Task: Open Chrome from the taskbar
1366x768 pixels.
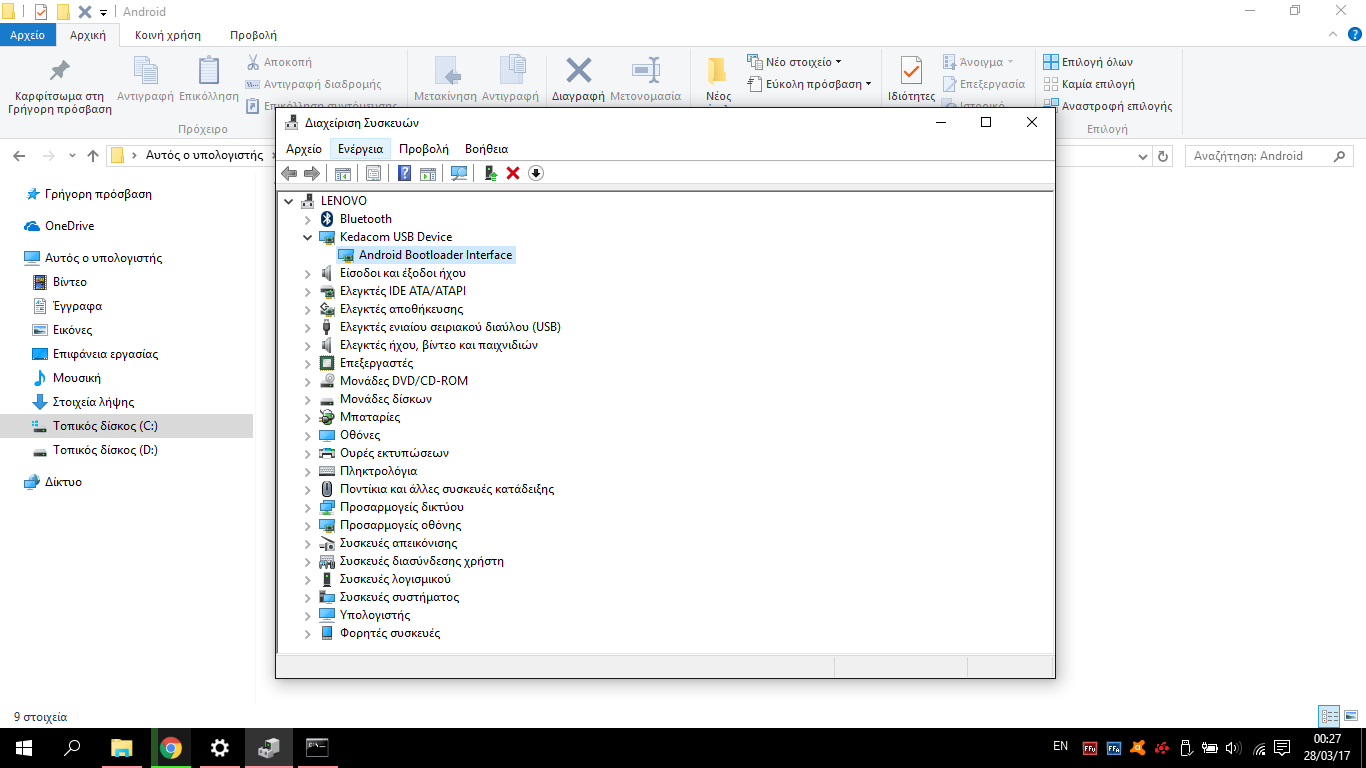Action: [171, 748]
